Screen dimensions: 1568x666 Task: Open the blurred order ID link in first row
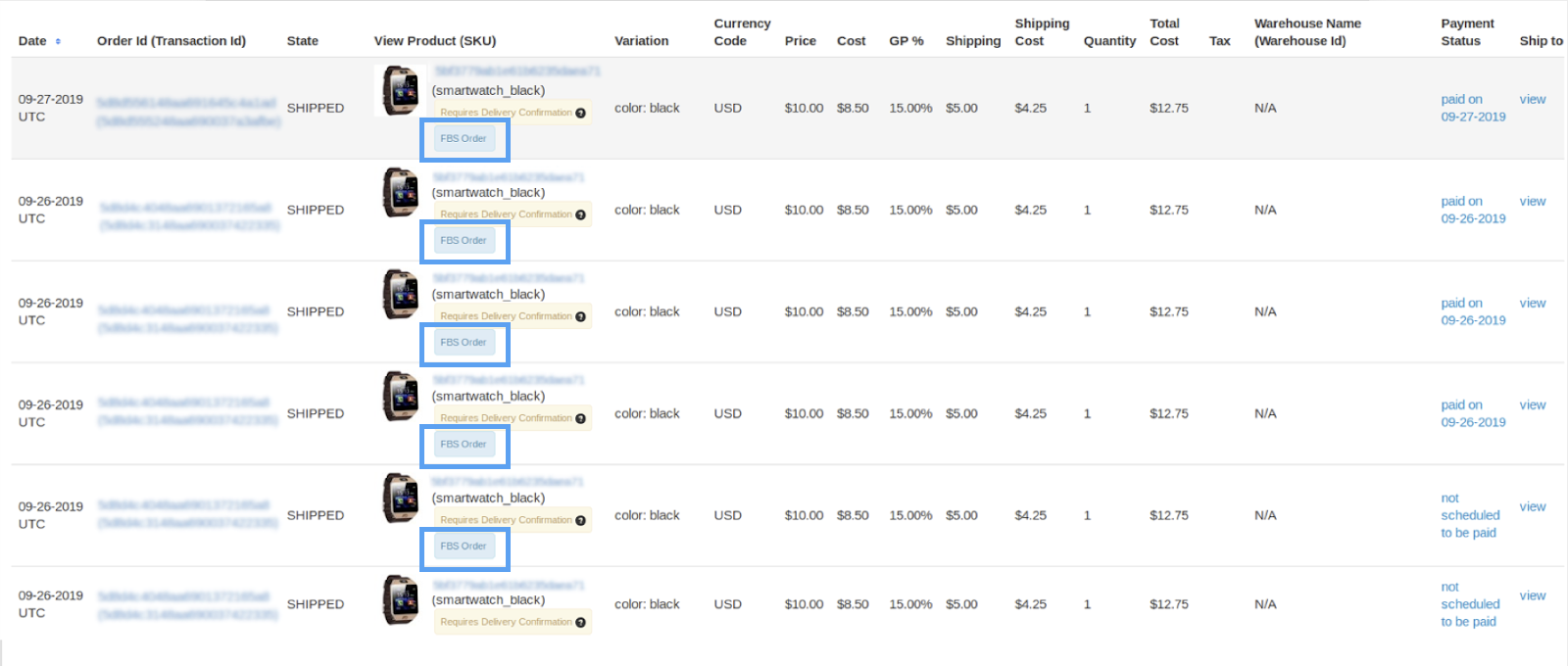point(186,103)
